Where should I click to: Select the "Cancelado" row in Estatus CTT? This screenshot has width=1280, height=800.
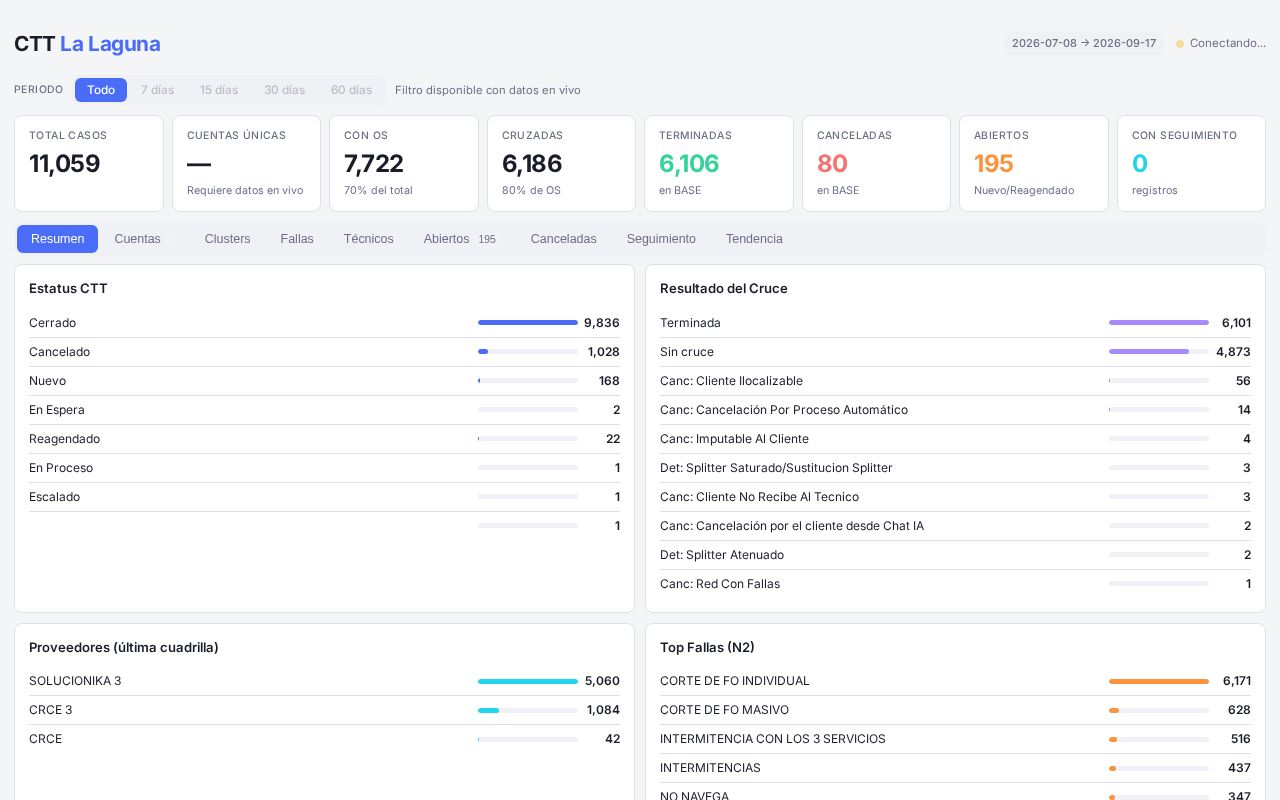point(324,352)
